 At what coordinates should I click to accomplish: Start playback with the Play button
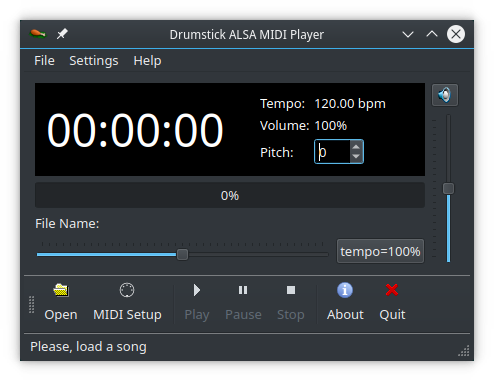tap(197, 302)
